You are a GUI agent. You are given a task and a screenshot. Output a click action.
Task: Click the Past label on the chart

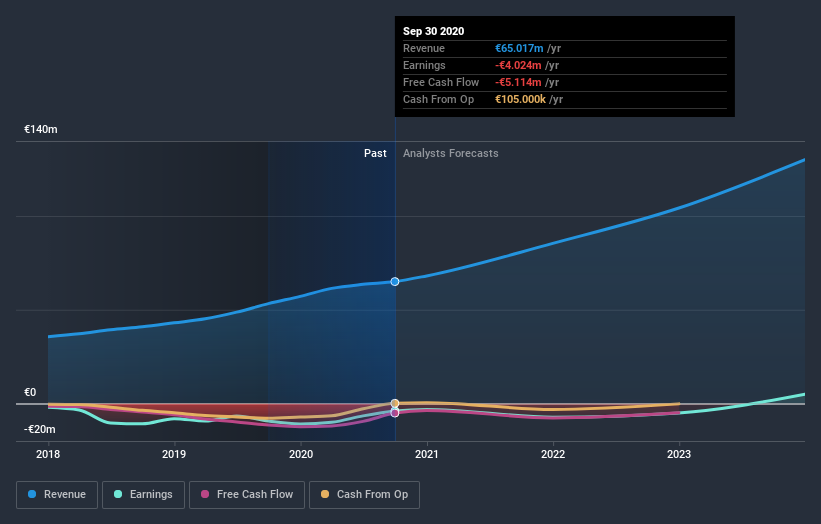[375, 153]
